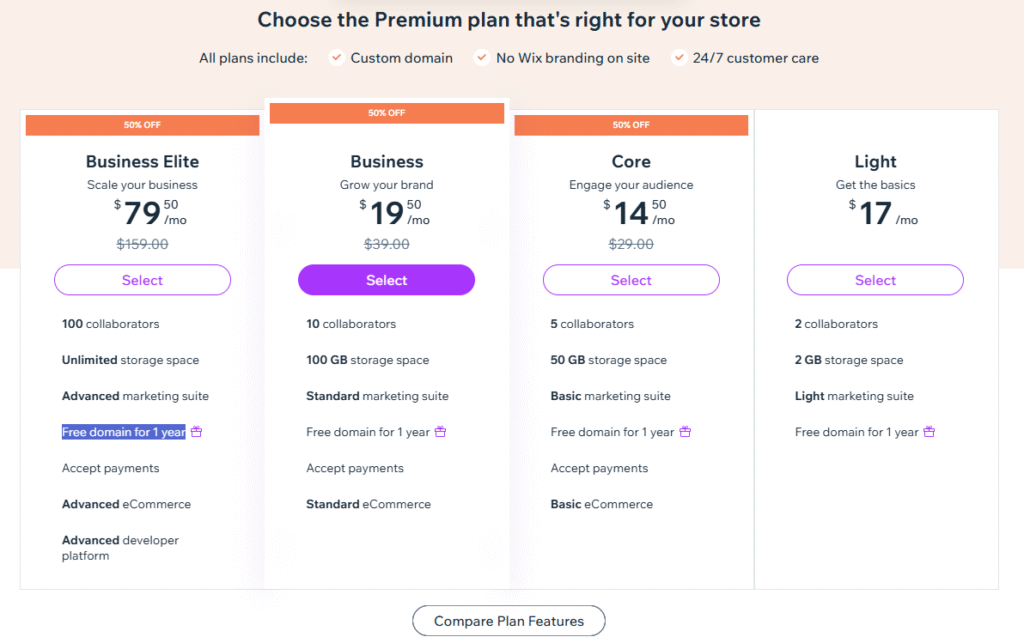Click checkmark icon beside 24/7 customer care
Viewport: 1024px width, 643px height.
click(679, 58)
